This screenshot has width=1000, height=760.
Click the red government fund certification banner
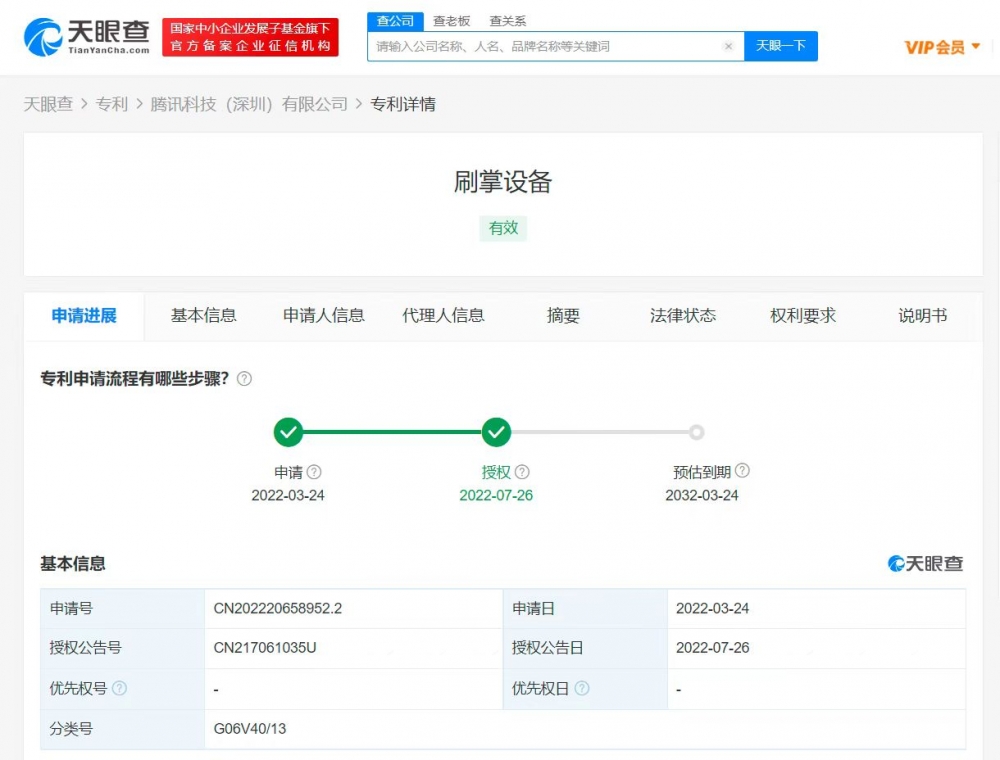pos(250,37)
